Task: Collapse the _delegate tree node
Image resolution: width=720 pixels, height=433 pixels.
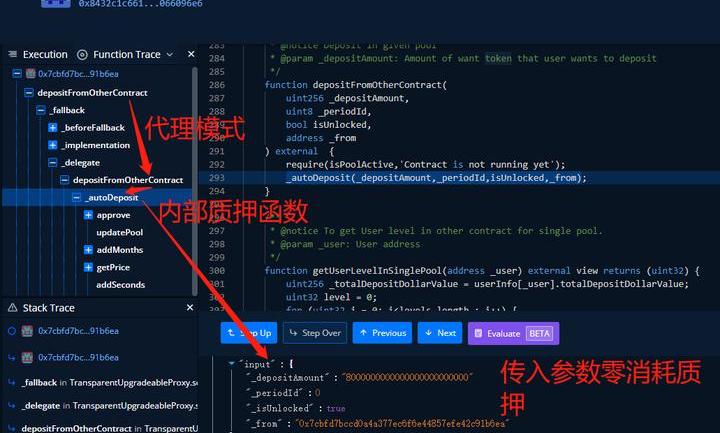Action: coord(53,162)
